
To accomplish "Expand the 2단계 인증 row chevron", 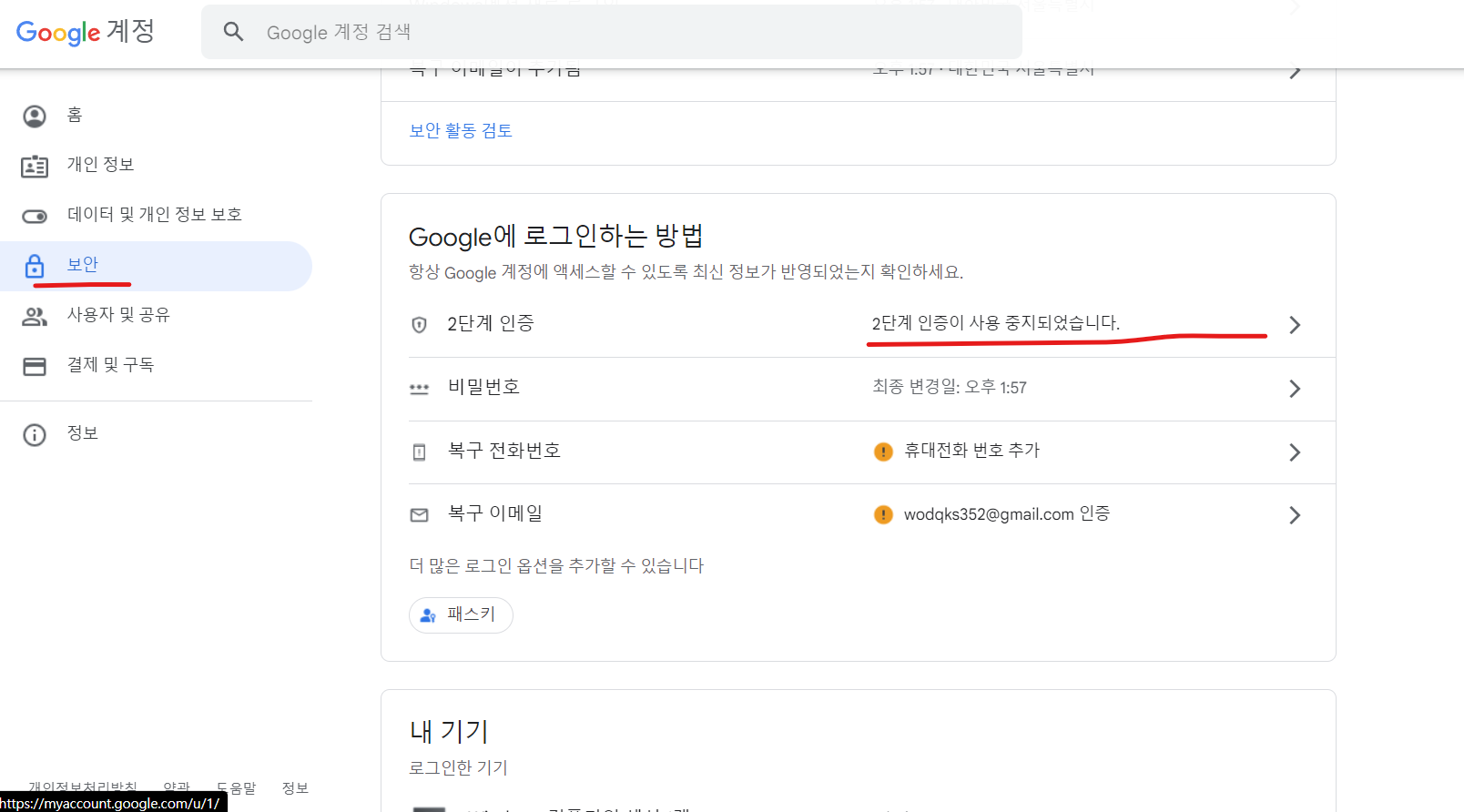I will click(x=1295, y=325).
